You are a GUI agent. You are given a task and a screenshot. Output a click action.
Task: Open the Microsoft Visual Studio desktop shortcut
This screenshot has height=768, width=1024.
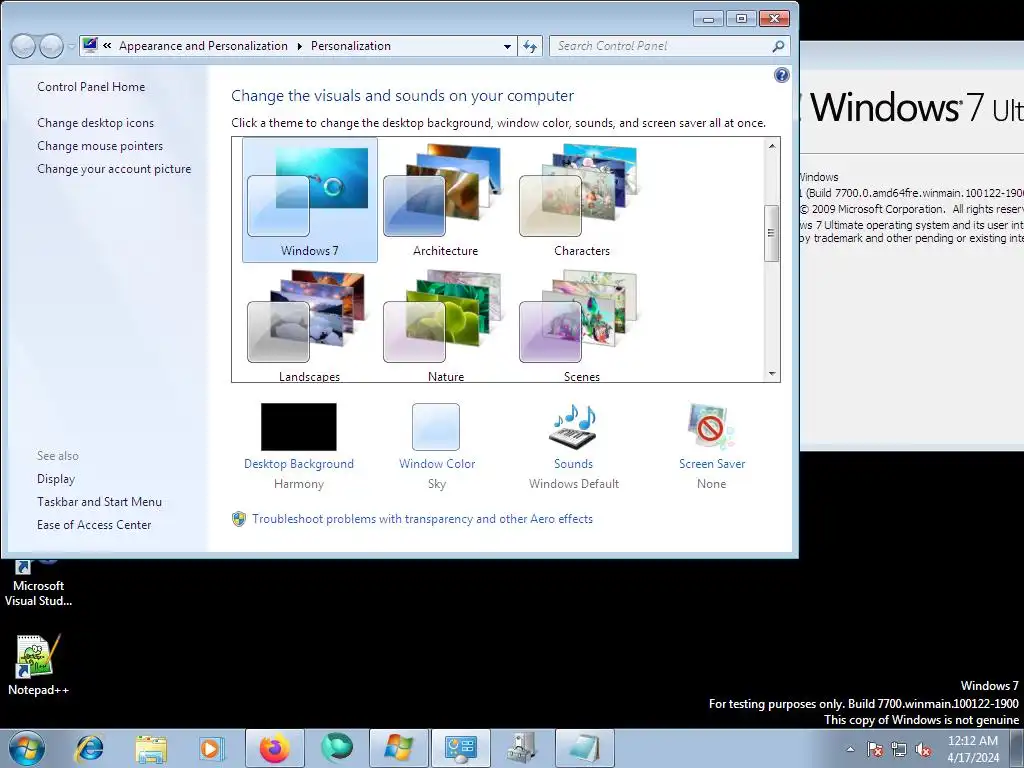[x=38, y=583]
